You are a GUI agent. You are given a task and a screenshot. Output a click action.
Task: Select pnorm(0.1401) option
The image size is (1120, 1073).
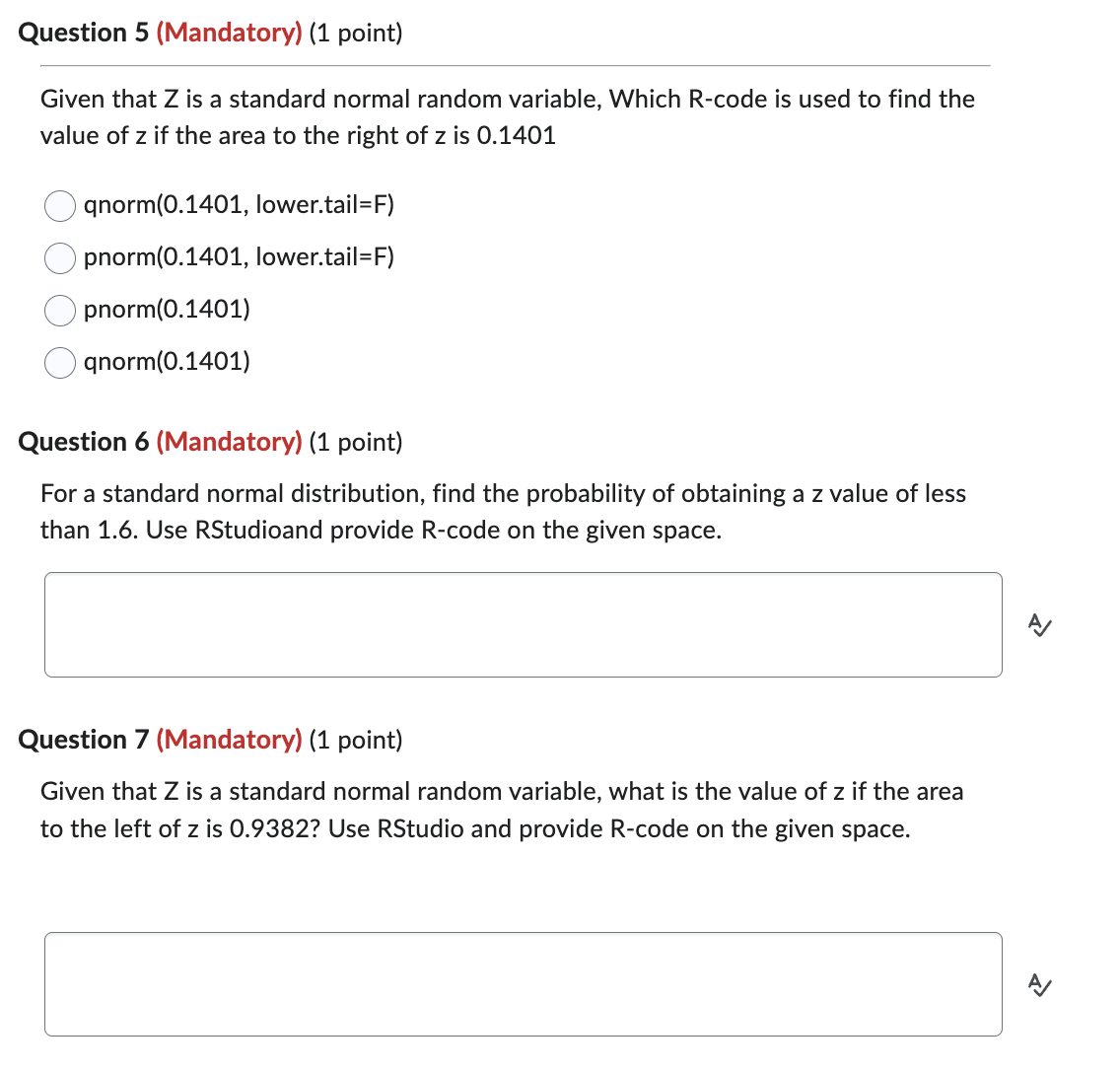[x=59, y=311]
